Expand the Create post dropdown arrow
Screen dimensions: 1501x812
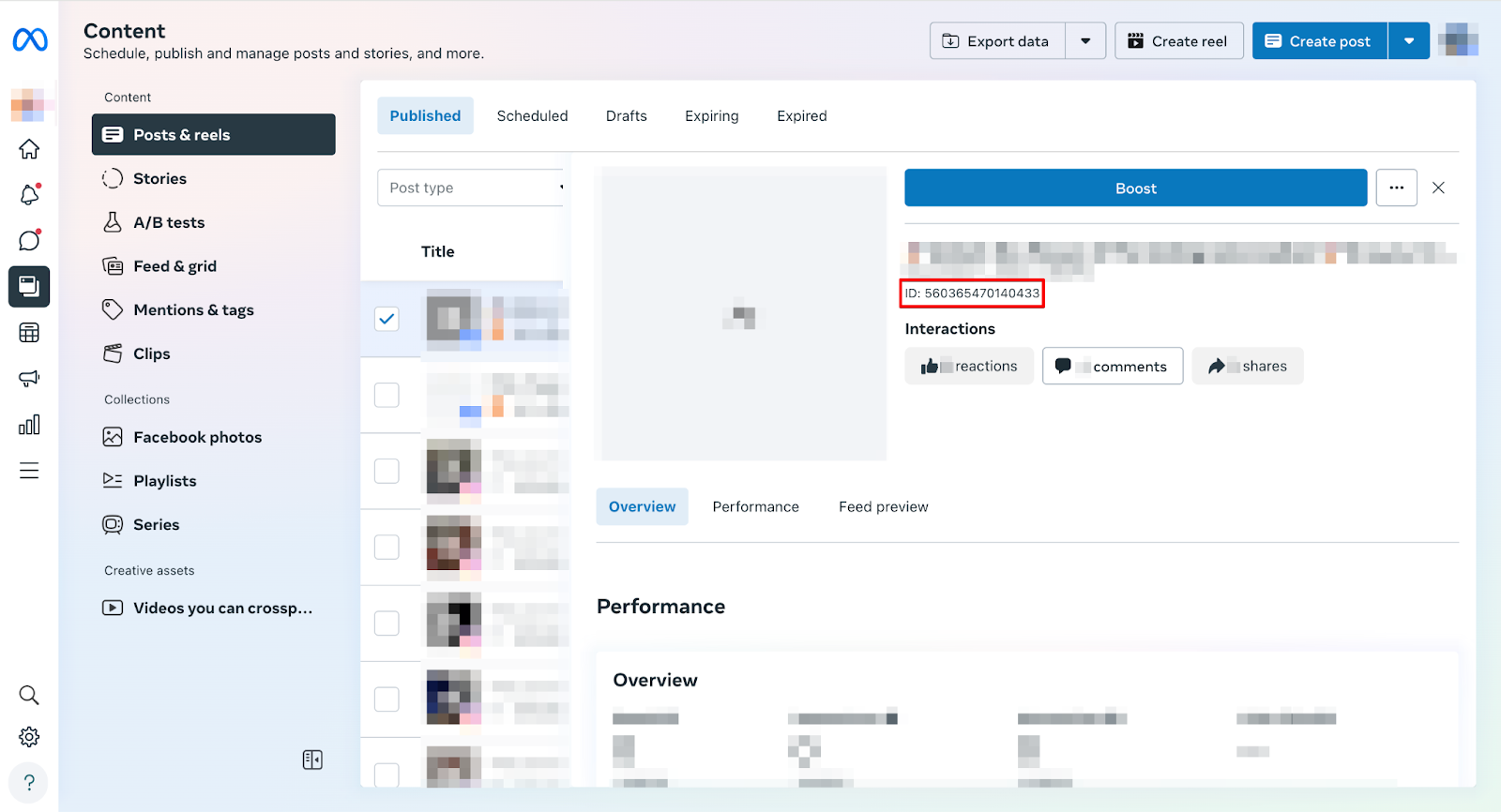pos(1408,41)
